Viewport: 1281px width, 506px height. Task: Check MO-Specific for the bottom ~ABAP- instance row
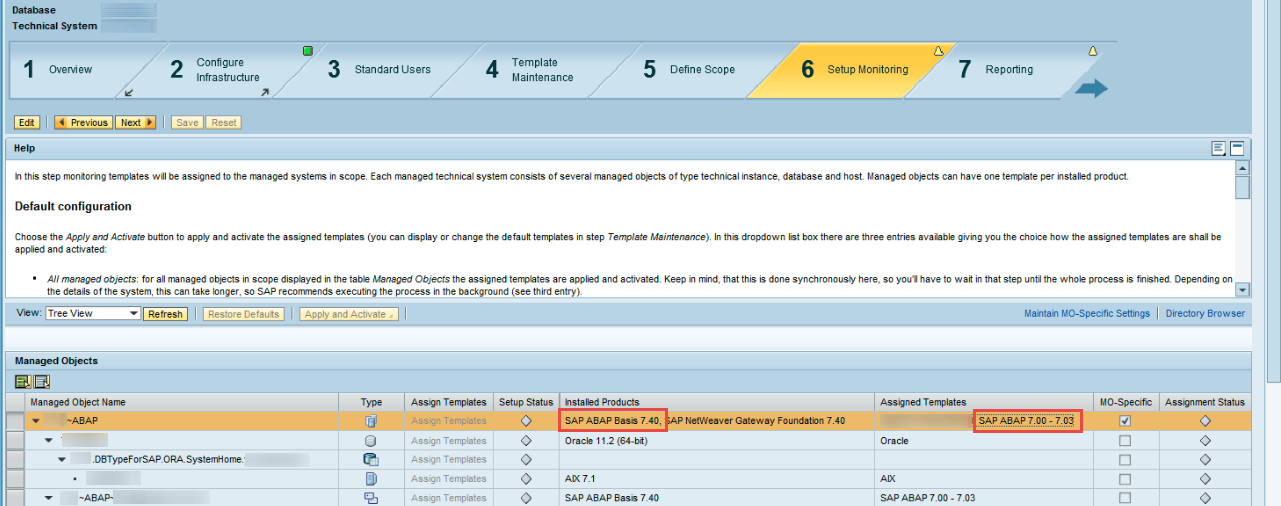1125,497
